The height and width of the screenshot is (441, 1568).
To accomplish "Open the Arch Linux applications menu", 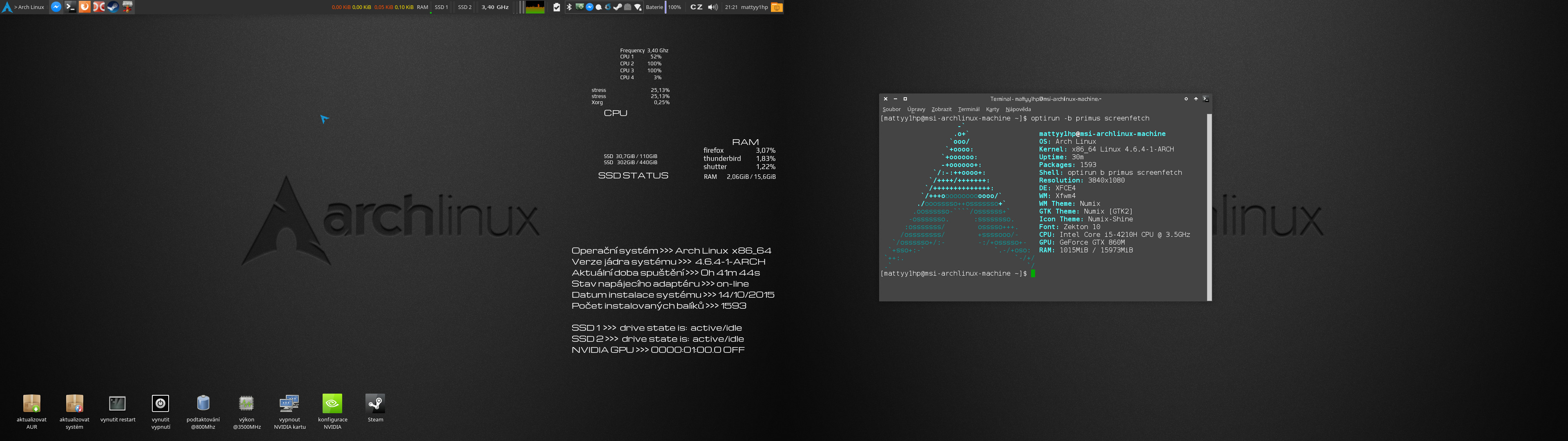I will click(23, 7).
